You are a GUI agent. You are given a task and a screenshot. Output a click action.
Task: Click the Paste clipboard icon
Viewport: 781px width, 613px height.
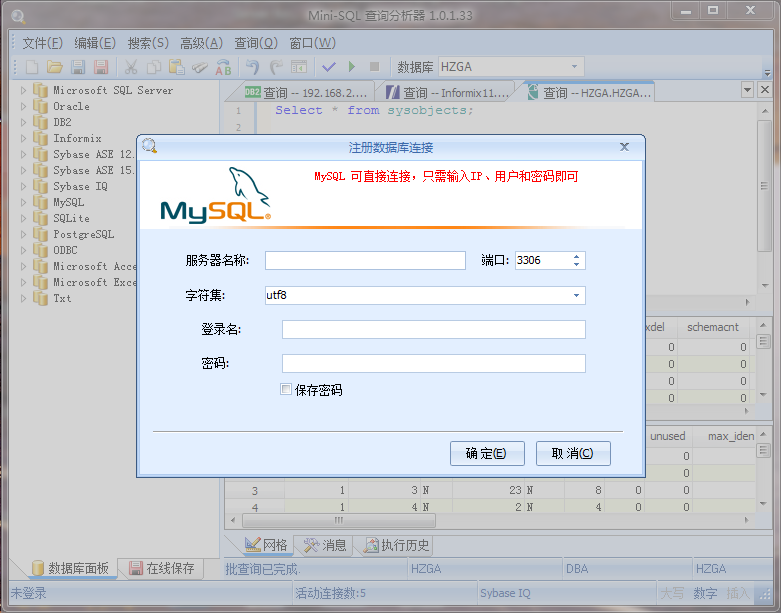[177, 67]
